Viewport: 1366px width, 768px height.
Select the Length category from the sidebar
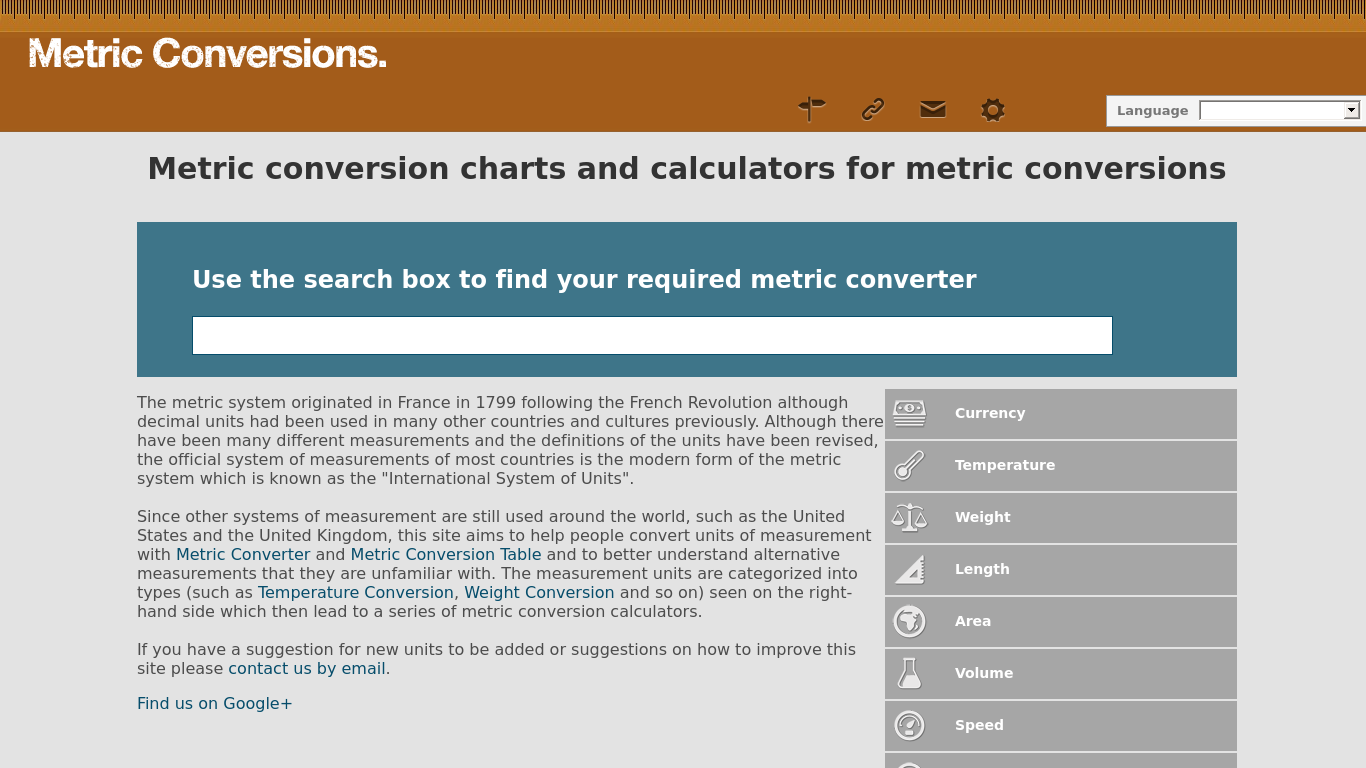point(982,569)
